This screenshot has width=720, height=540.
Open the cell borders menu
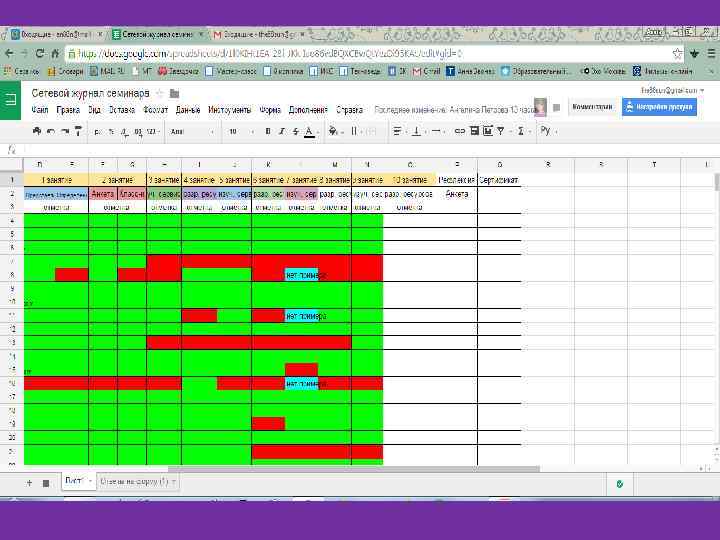(354, 131)
